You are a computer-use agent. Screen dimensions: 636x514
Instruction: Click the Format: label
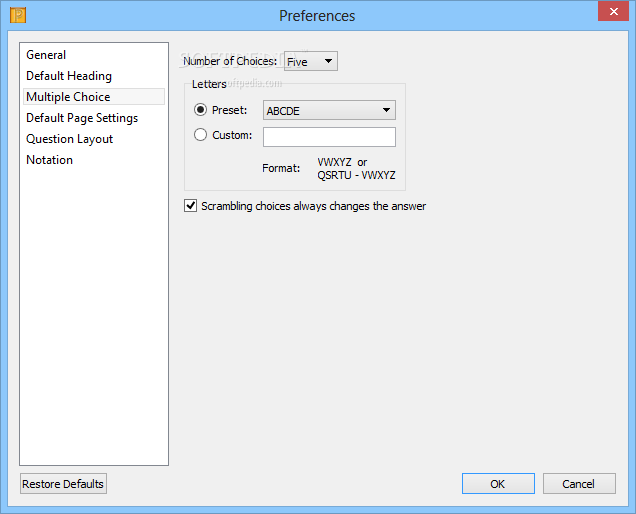281,168
